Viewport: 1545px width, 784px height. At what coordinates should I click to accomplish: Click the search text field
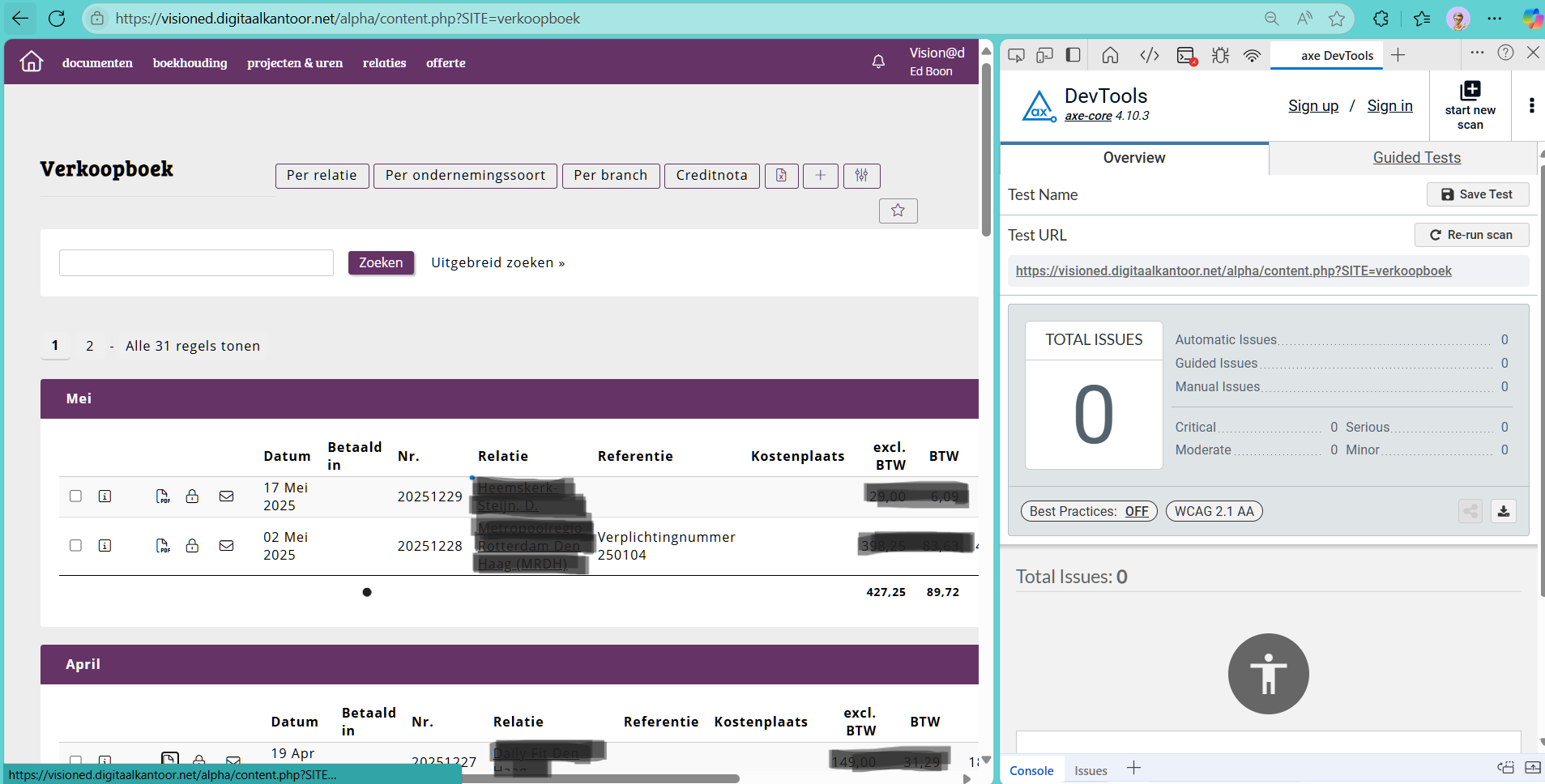point(196,263)
